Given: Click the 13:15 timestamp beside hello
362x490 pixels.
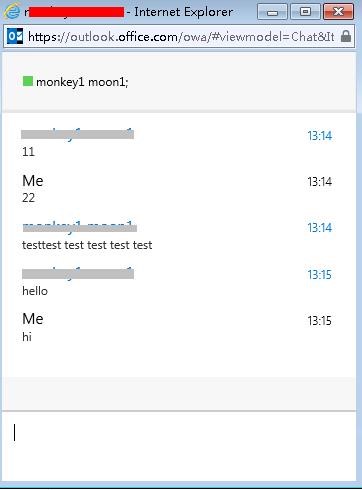Looking at the screenshot, I should click(319, 275).
